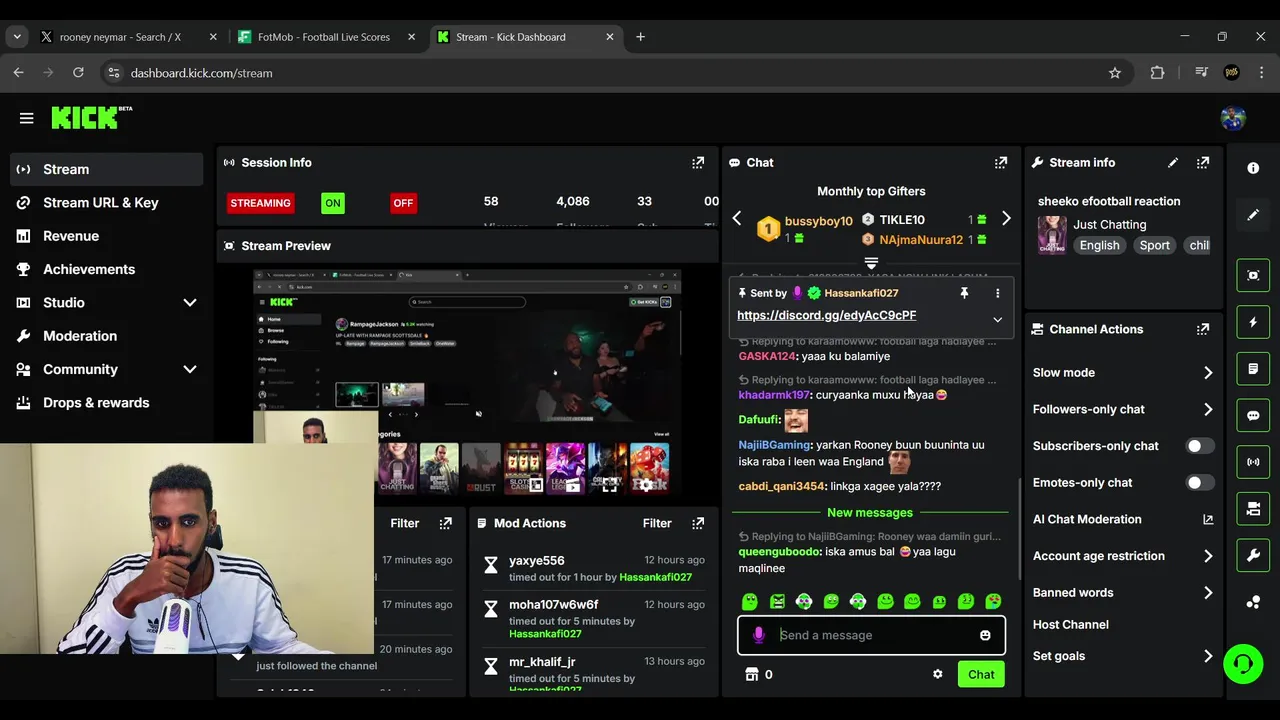Click the English stream tag
1280x720 pixels.
point(1099,245)
